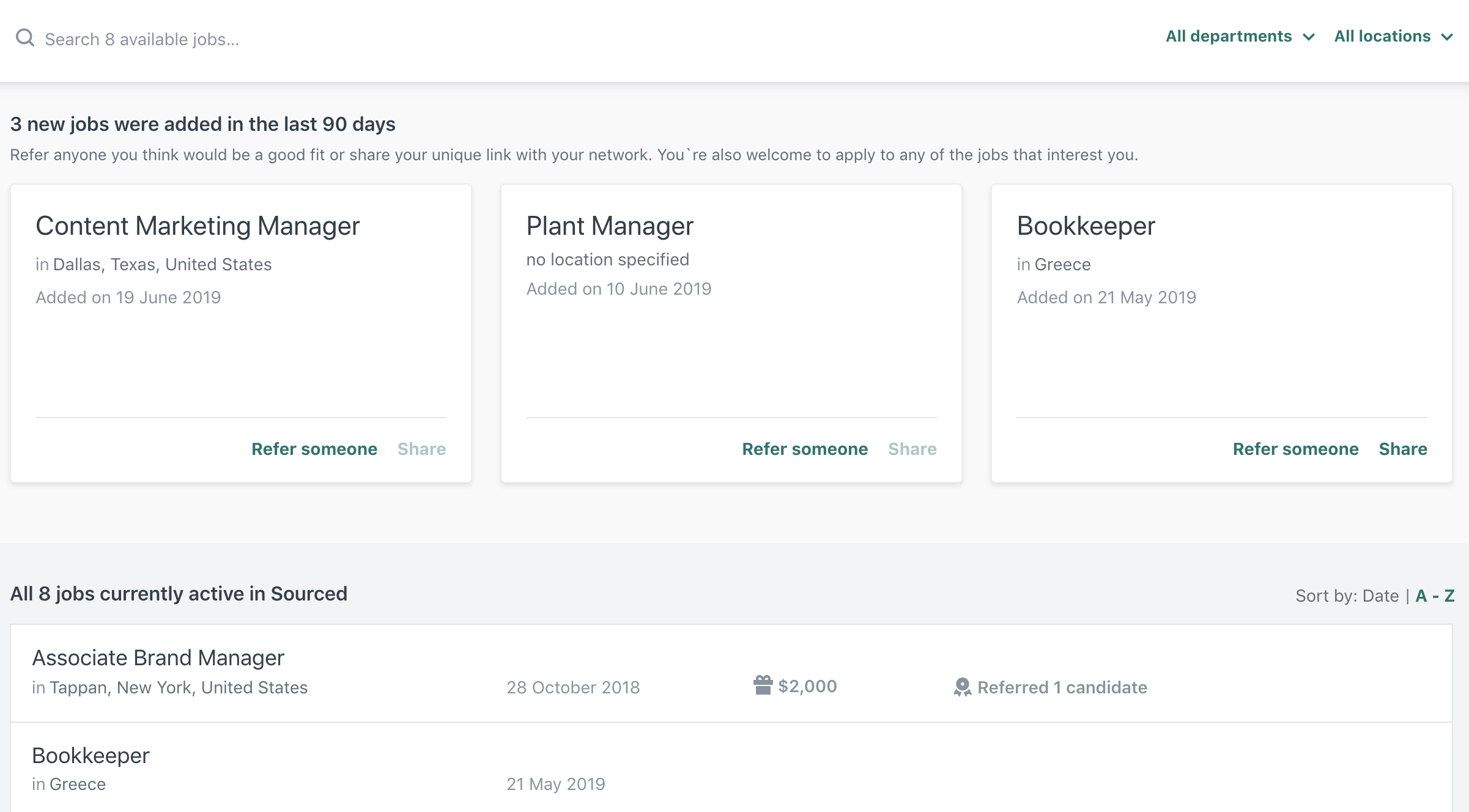Click the chevron next to All locations
Image resolution: width=1469 pixels, height=812 pixels.
tap(1447, 37)
